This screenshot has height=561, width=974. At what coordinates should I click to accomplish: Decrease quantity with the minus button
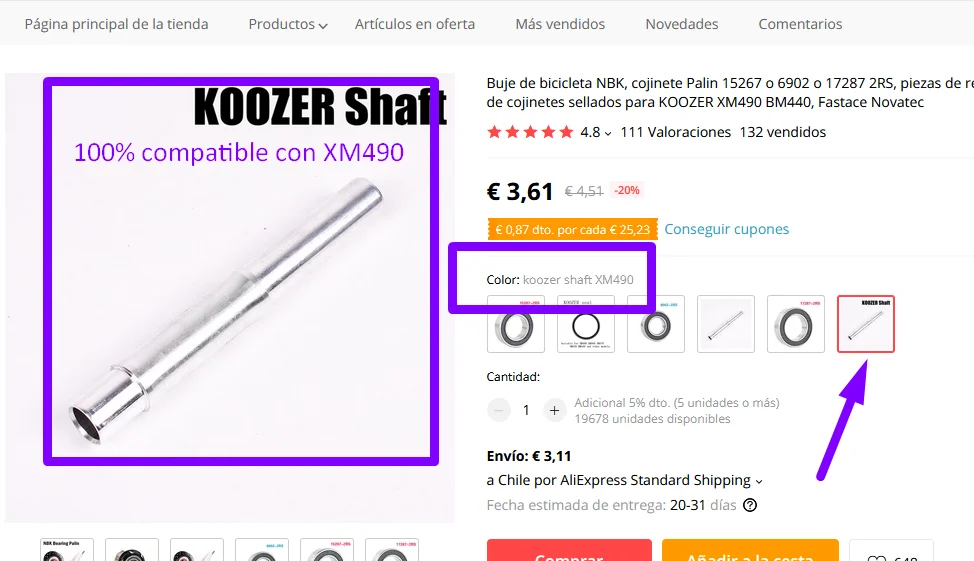[498, 410]
